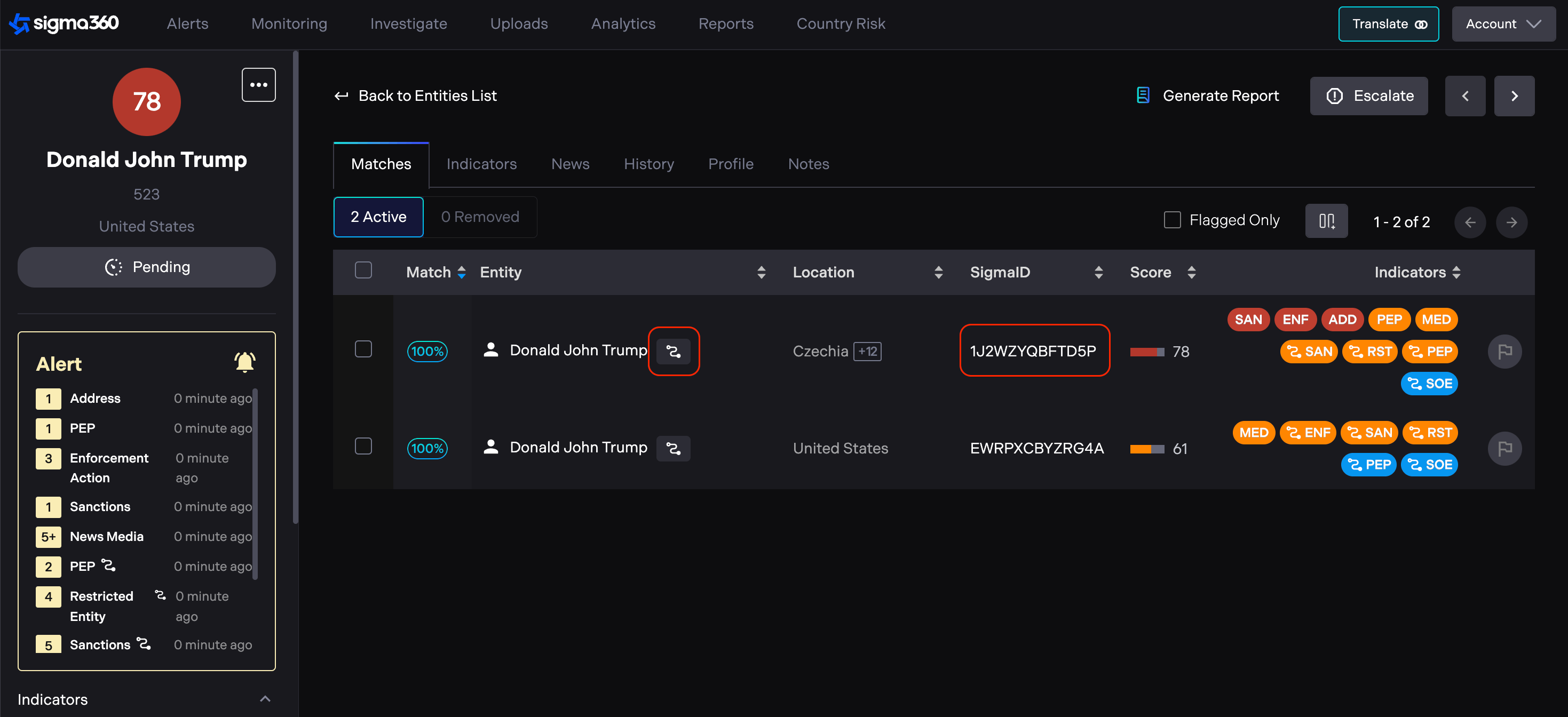Click the score bar showing 78
This screenshot has height=717, width=1568.
(1147, 352)
